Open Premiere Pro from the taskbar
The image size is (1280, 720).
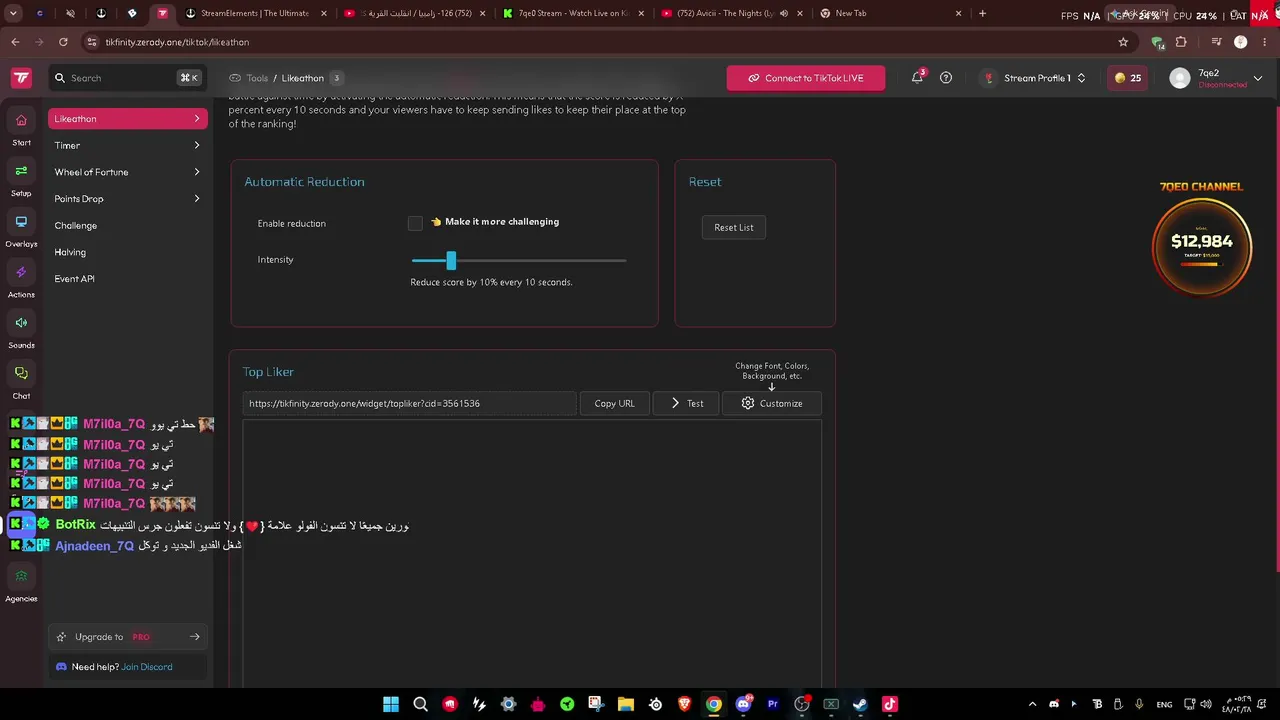tap(772, 704)
